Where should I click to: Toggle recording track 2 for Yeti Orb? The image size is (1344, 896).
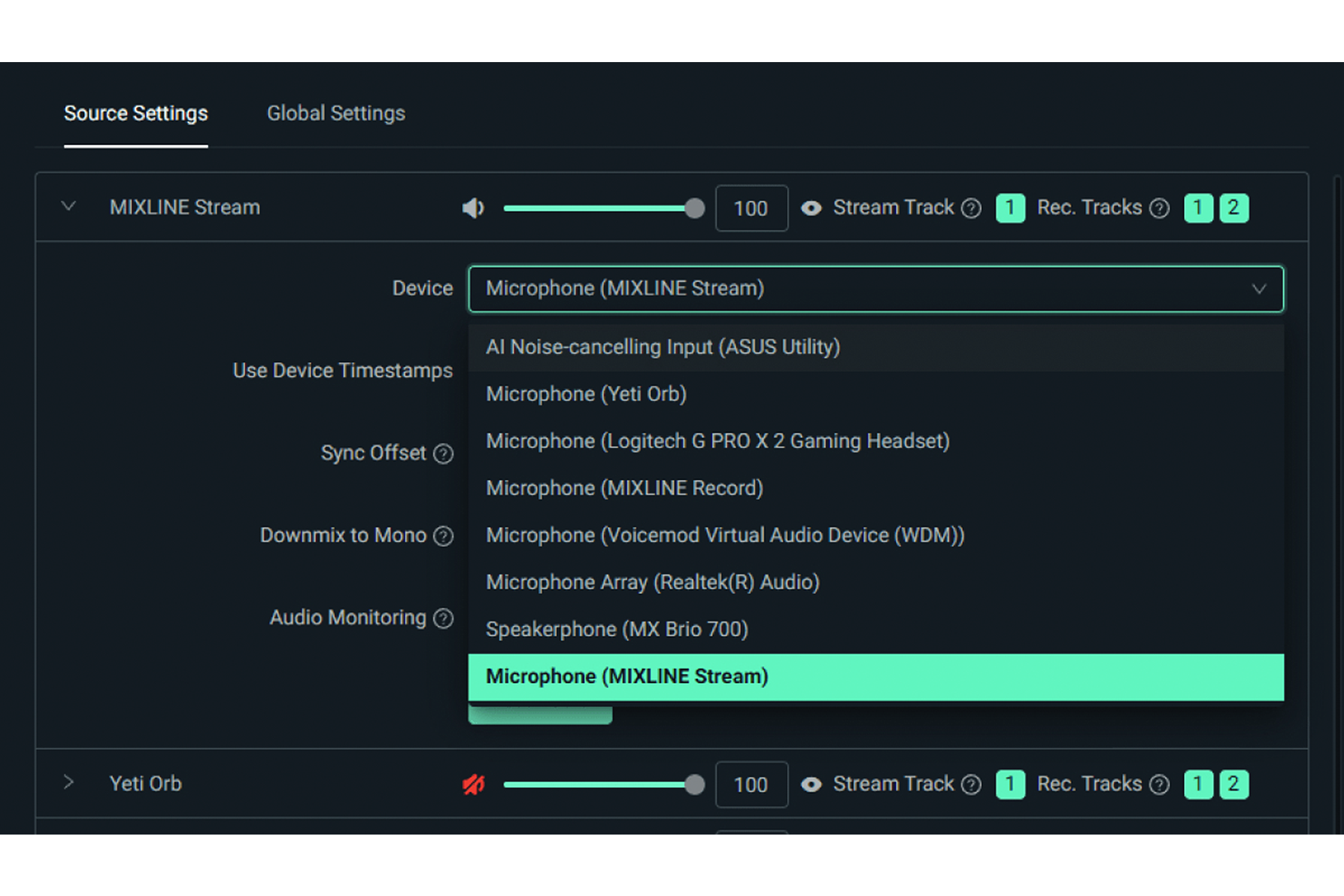1235,785
